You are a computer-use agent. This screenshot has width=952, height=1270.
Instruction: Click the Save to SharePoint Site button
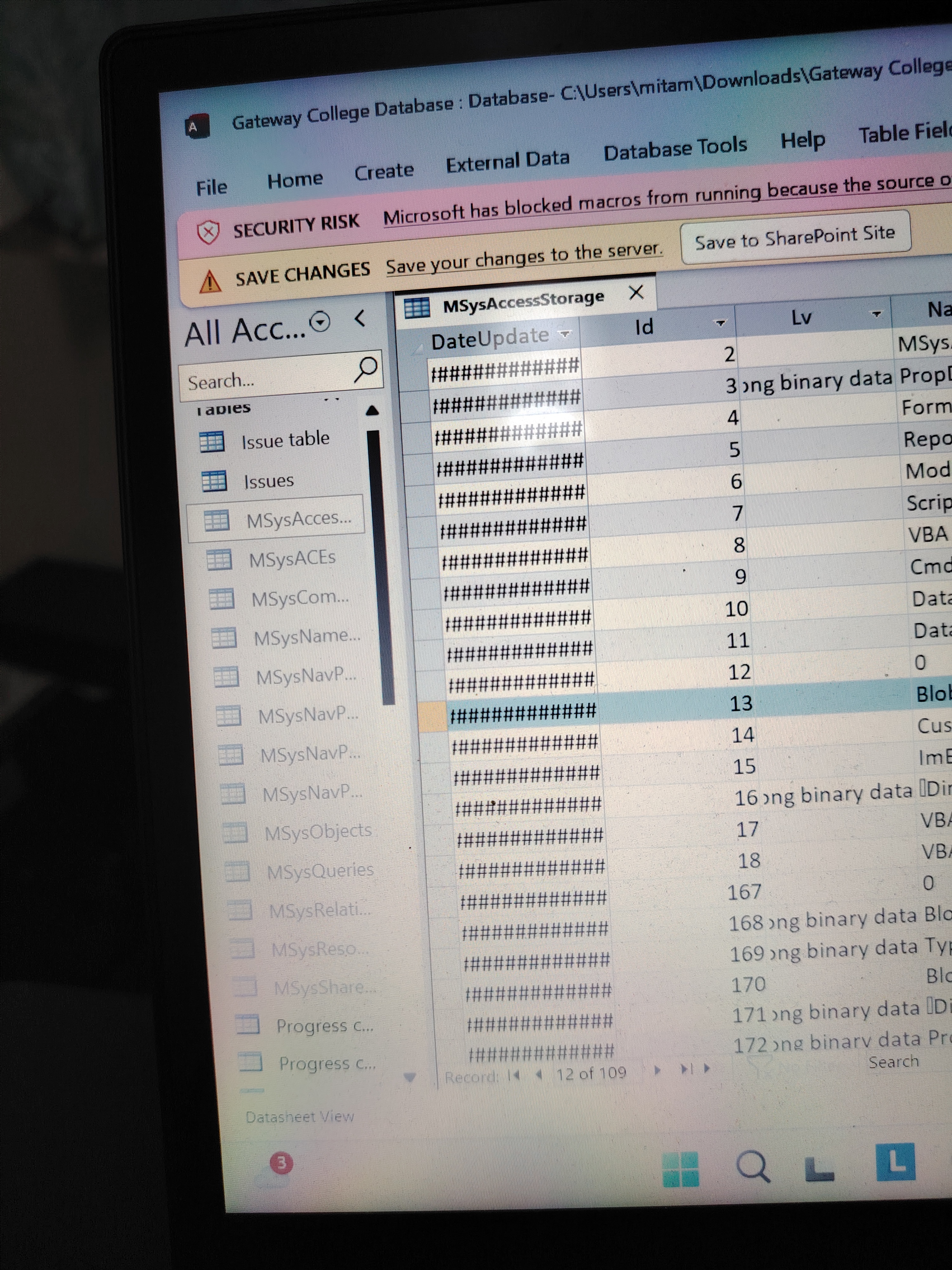coord(795,237)
